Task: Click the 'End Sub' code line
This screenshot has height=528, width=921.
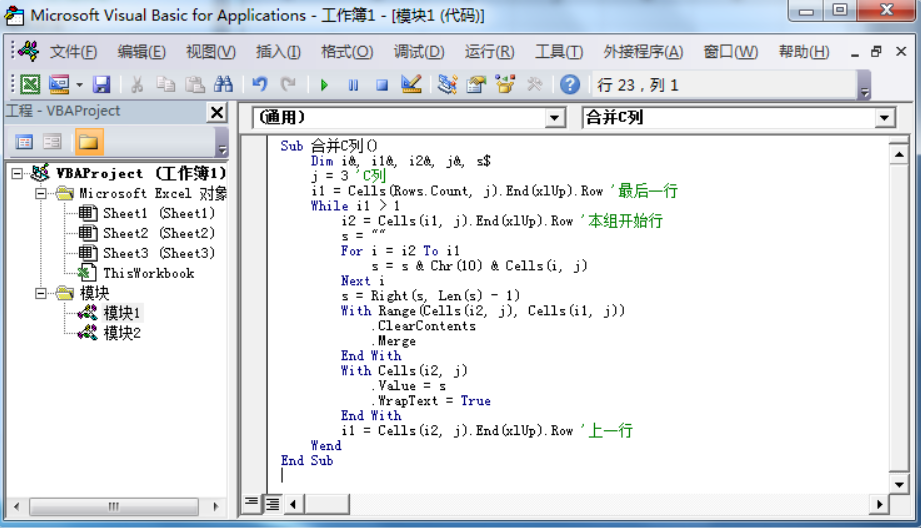Action: tap(307, 460)
